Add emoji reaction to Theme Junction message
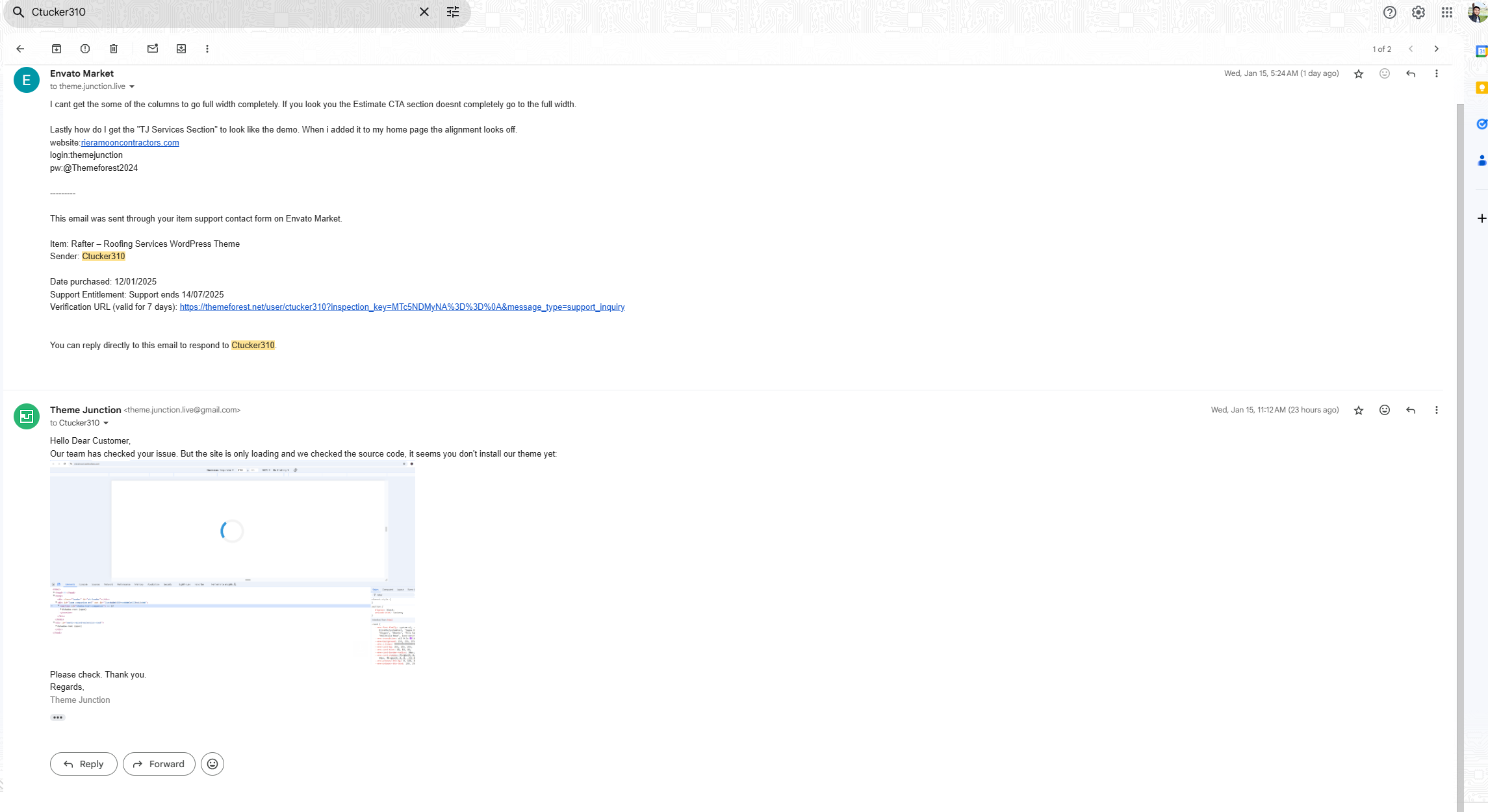 coord(1385,411)
